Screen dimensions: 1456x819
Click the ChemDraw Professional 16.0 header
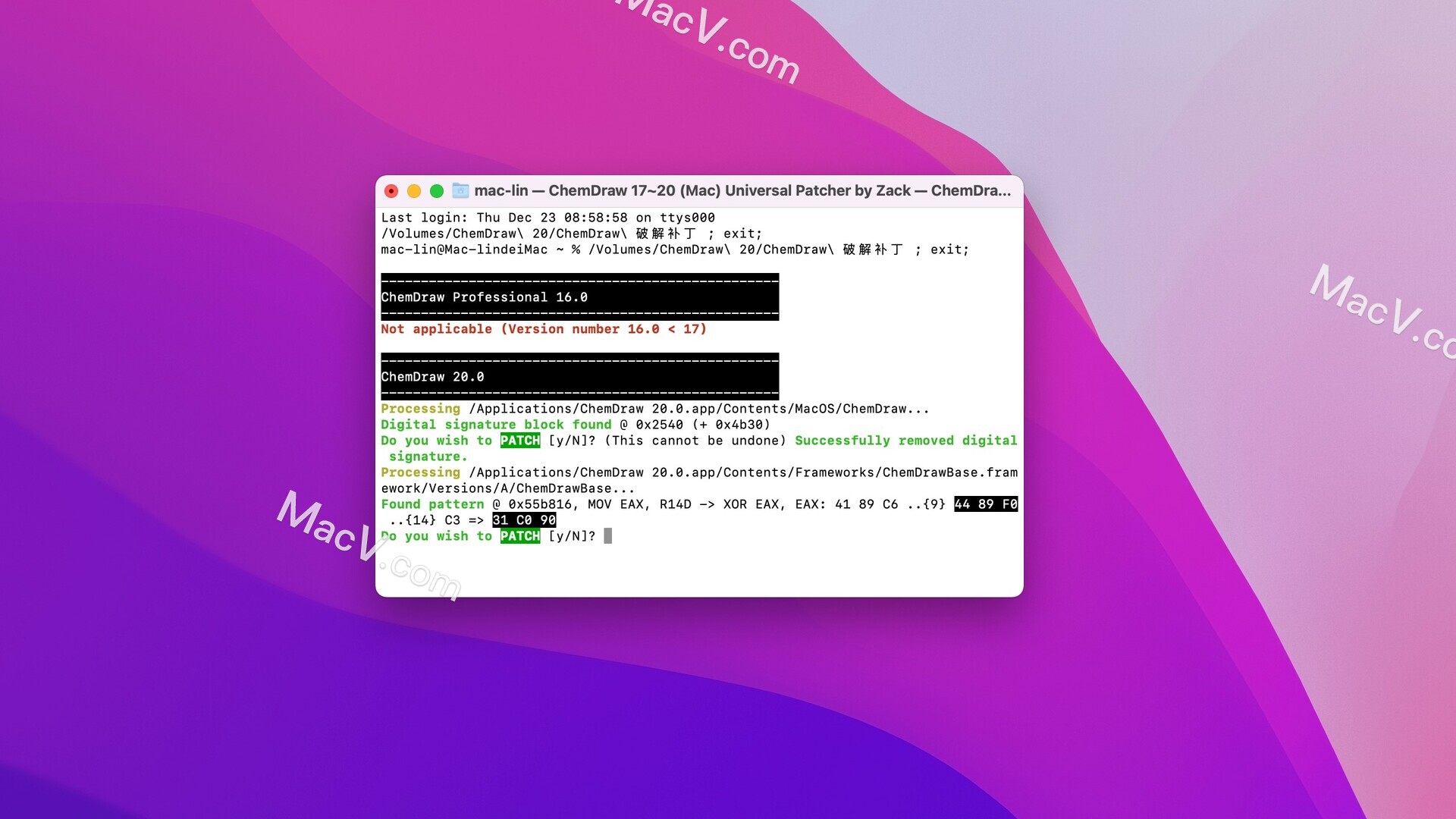(579, 297)
